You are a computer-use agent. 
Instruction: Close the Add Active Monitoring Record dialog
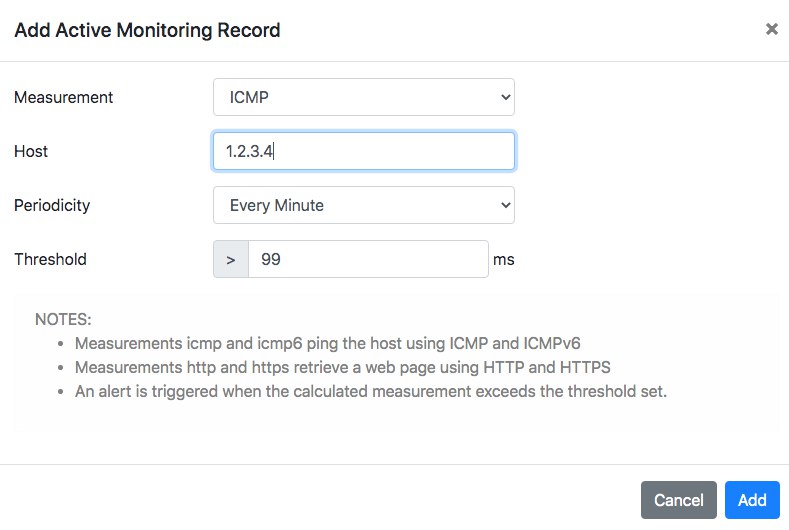(771, 29)
